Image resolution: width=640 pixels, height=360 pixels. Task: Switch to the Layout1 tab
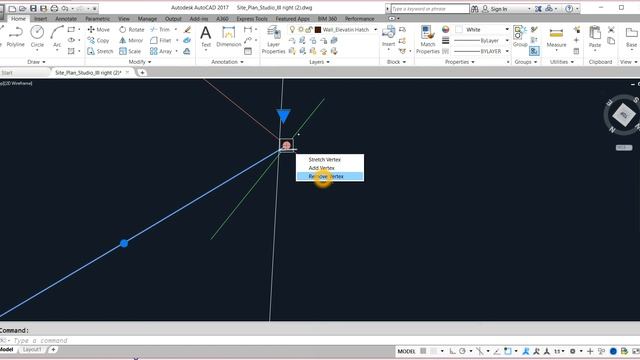(x=31, y=350)
